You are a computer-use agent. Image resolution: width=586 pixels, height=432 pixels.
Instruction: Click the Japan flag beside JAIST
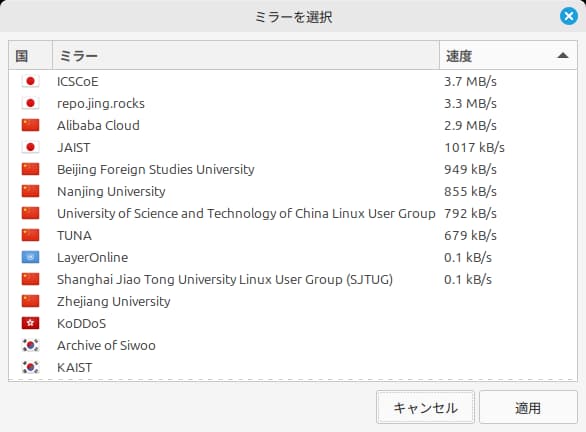(30, 147)
